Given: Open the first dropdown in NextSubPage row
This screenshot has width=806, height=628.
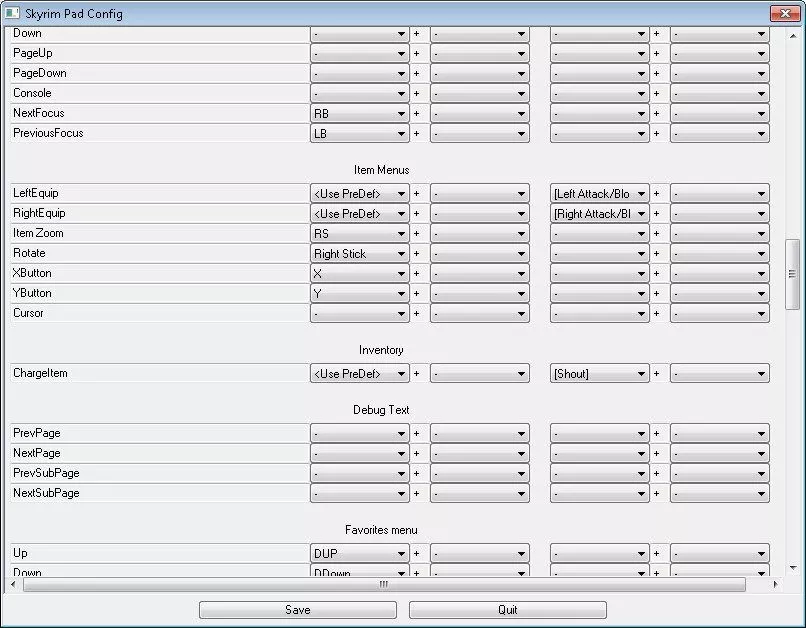Looking at the screenshot, I should pyautogui.click(x=359, y=494).
